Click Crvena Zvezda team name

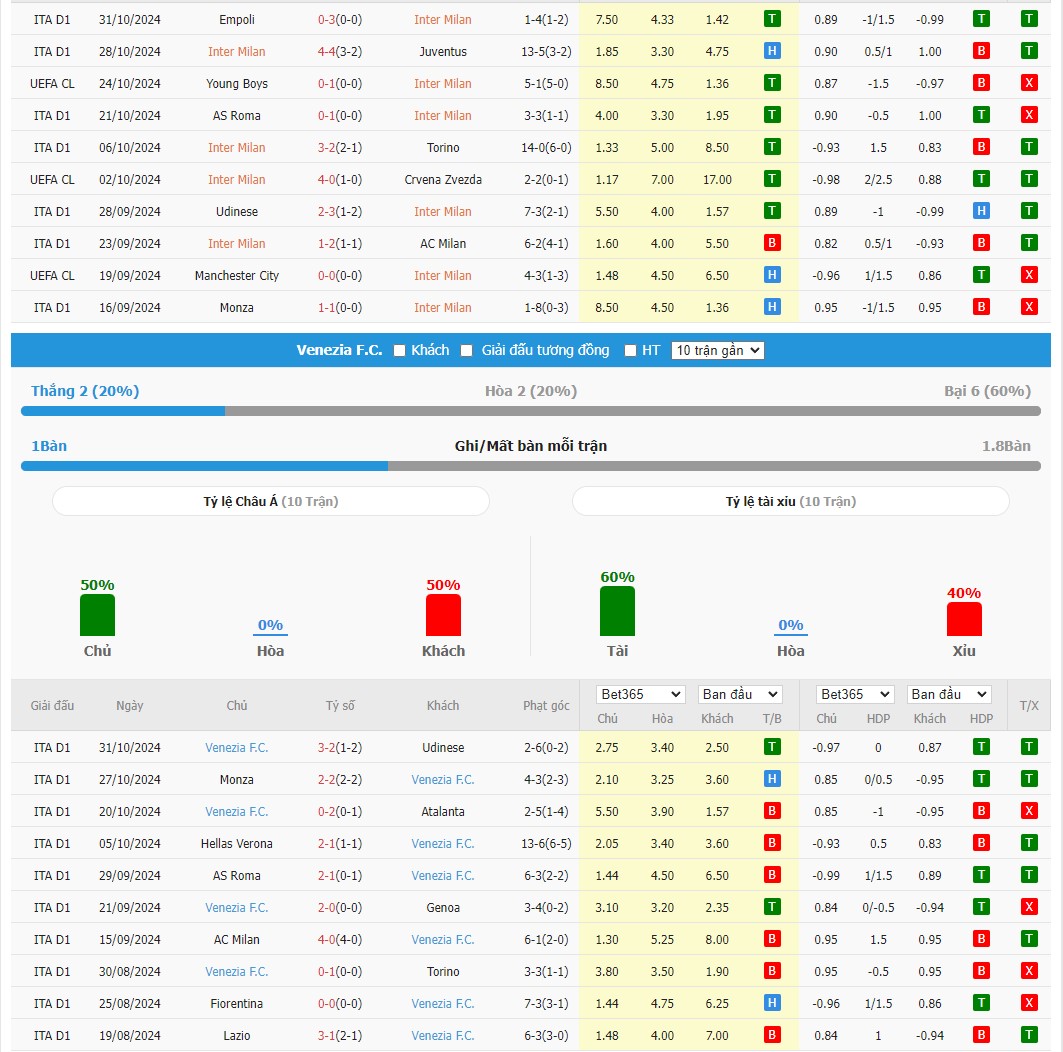(x=443, y=180)
